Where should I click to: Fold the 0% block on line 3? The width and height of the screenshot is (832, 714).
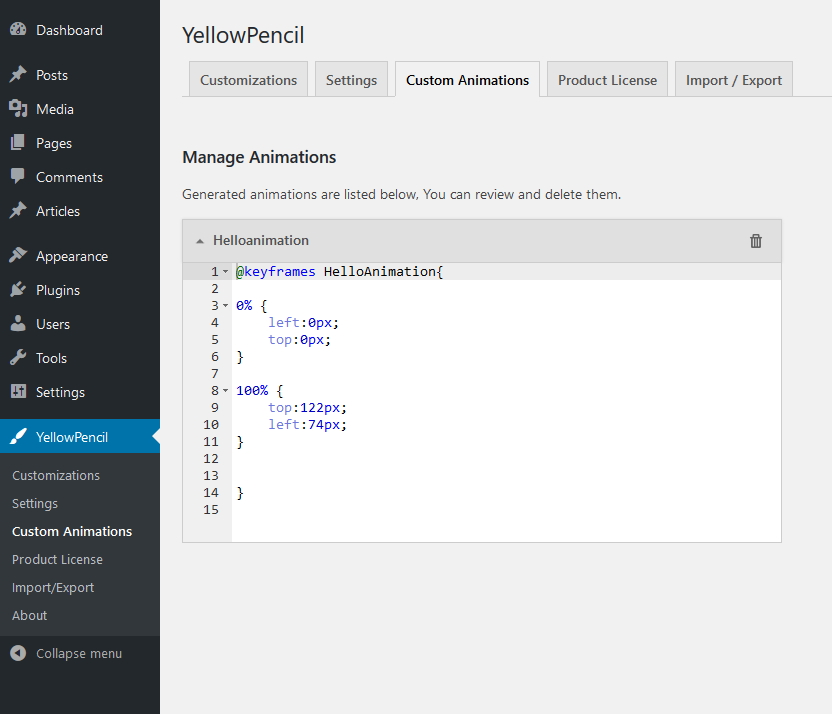pyautogui.click(x=226, y=306)
